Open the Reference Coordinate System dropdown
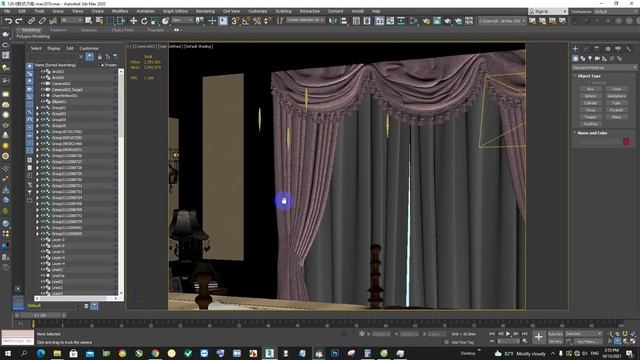 pos(182,20)
